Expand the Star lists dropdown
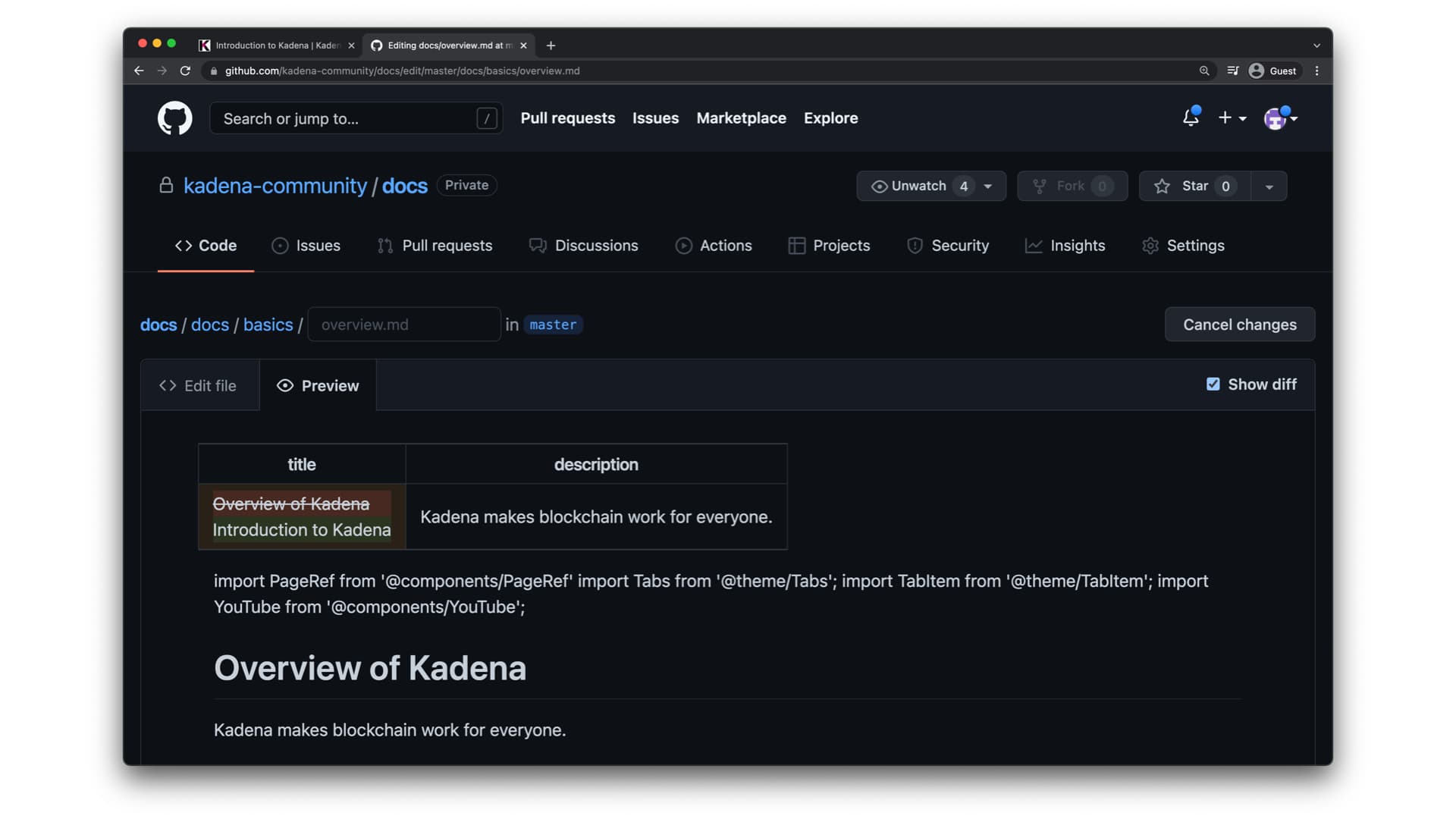This screenshot has height=819, width=1456. pos(1269,186)
